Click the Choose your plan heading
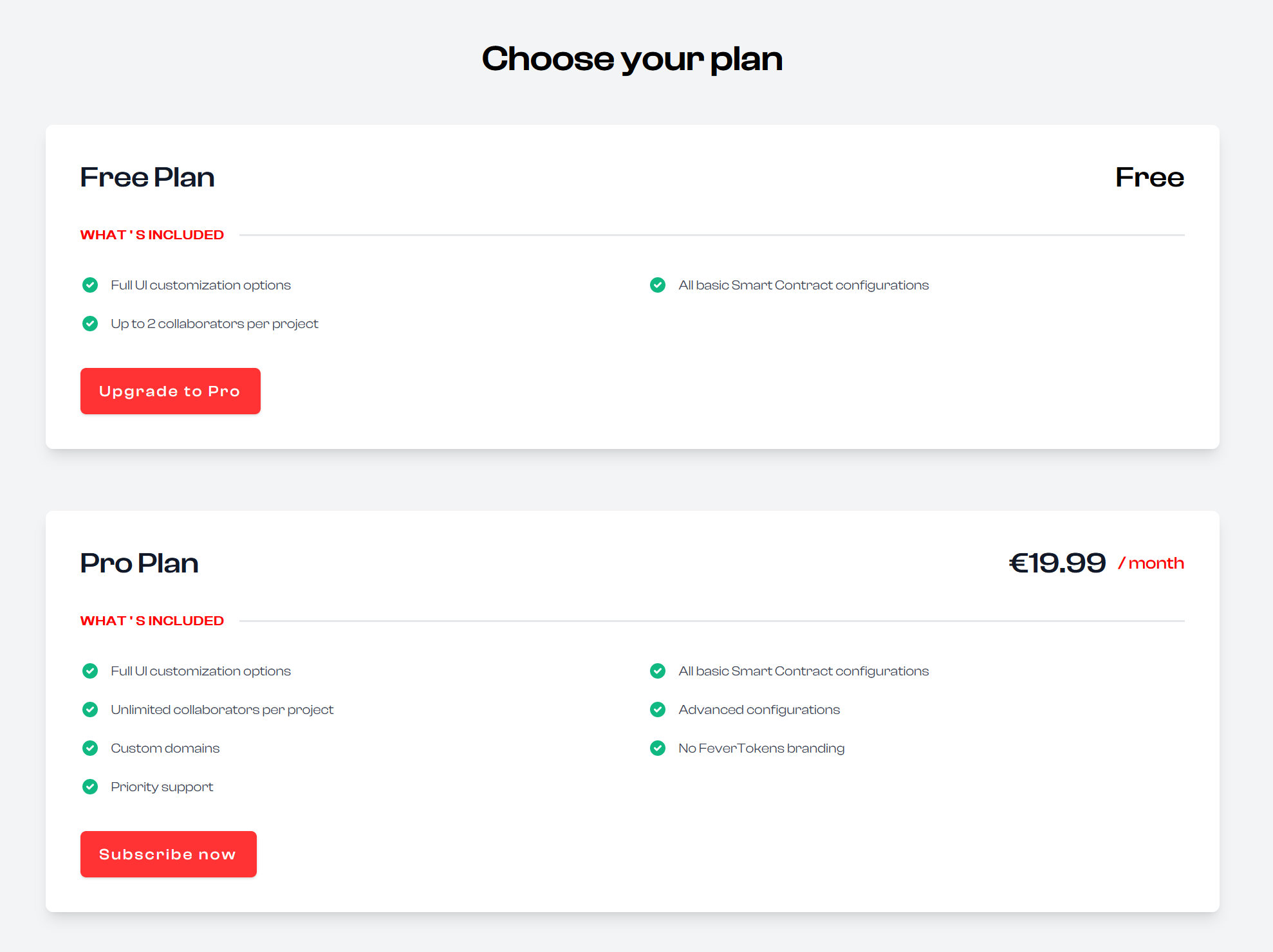The height and width of the screenshot is (952, 1273). pyautogui.click(x=632, y=59)
